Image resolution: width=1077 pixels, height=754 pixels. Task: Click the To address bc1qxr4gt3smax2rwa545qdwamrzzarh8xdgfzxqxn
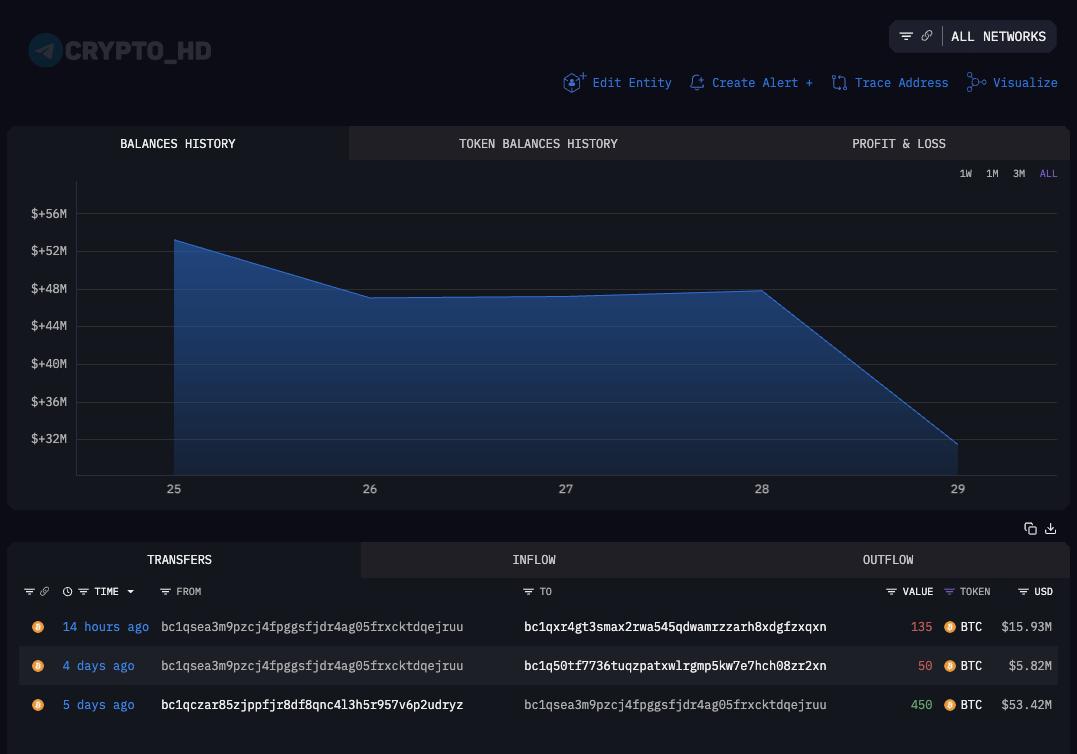(x=675, y=626)
